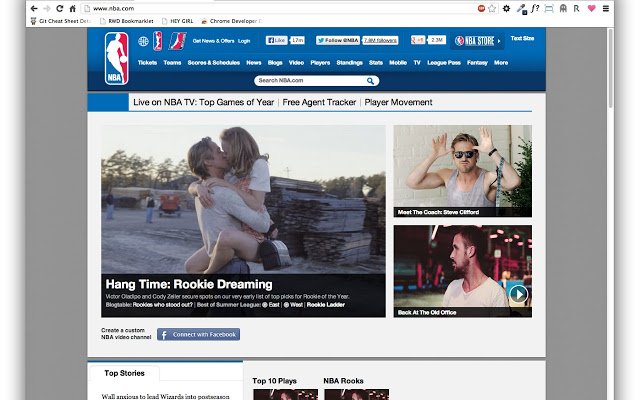
Task: Click the ghost-shaped extension icon
Action: tap(563, 8)
